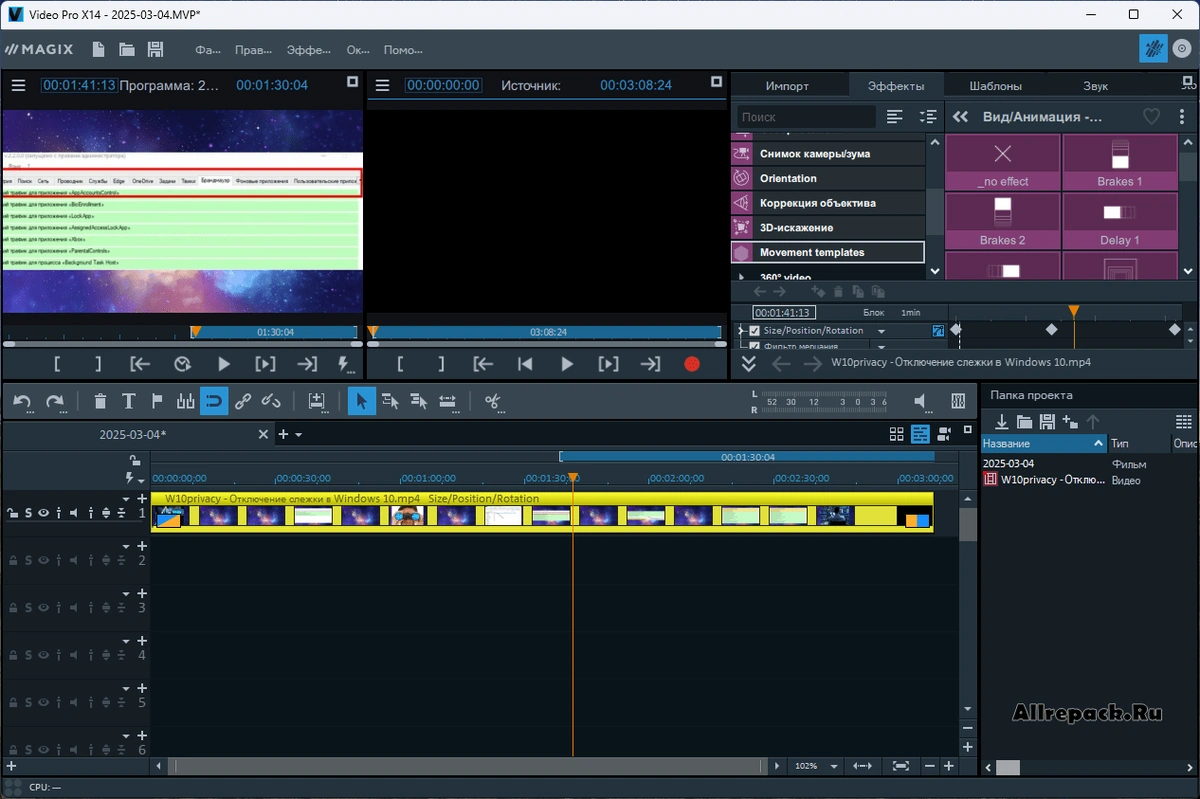This screenshot has width=1200, height=799.
Task: Open the Title editor T icon
Action: 128,401
